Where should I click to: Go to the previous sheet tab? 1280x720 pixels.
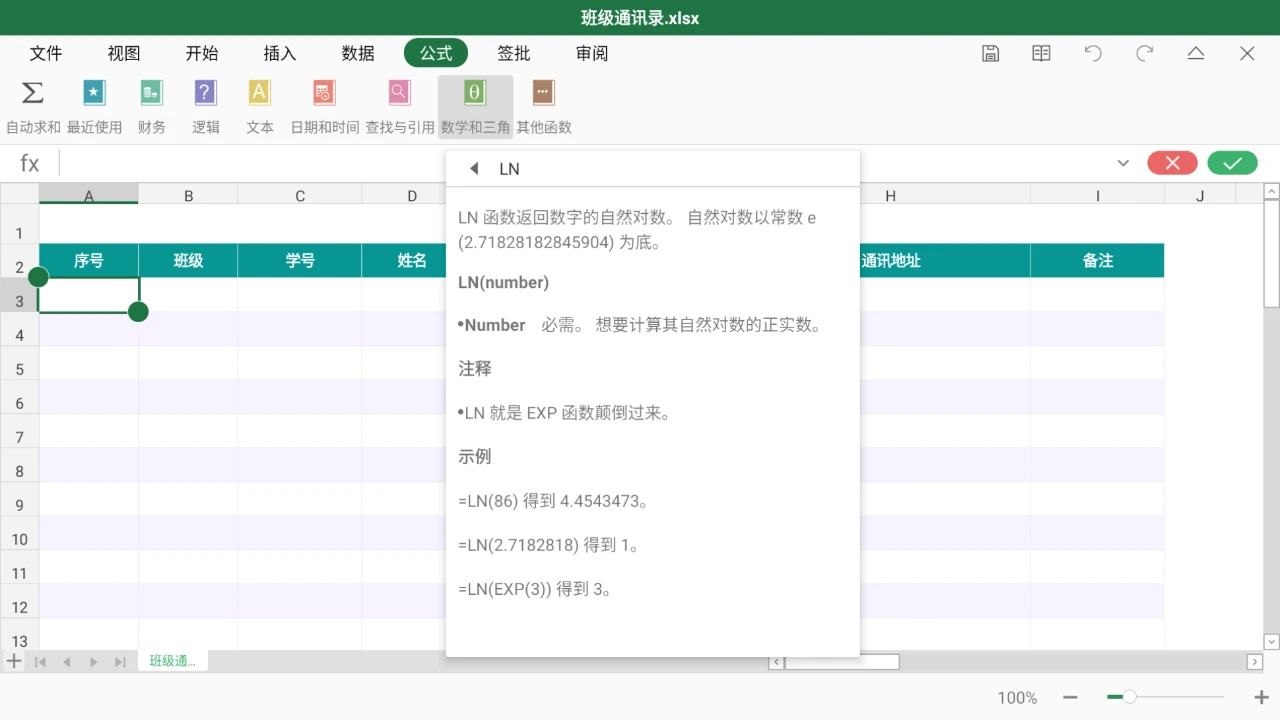[67, 662]
